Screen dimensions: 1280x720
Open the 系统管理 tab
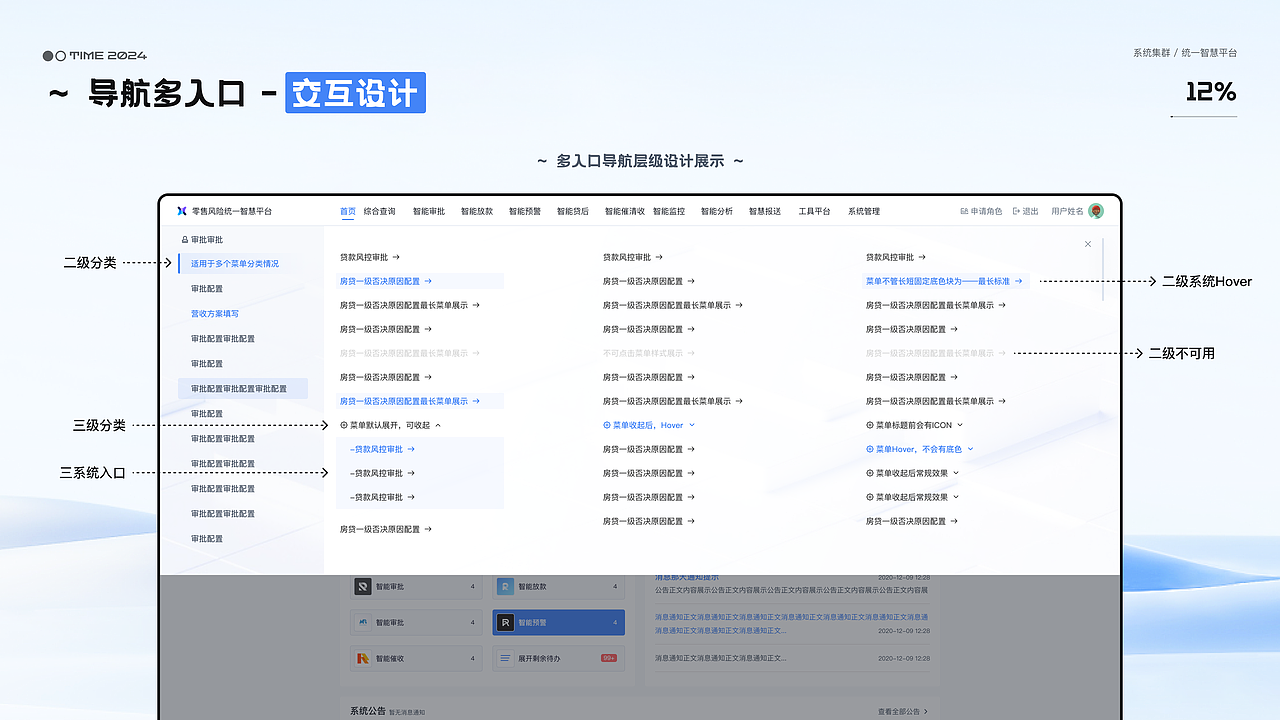pyautogui.click(x=864, y=211)
